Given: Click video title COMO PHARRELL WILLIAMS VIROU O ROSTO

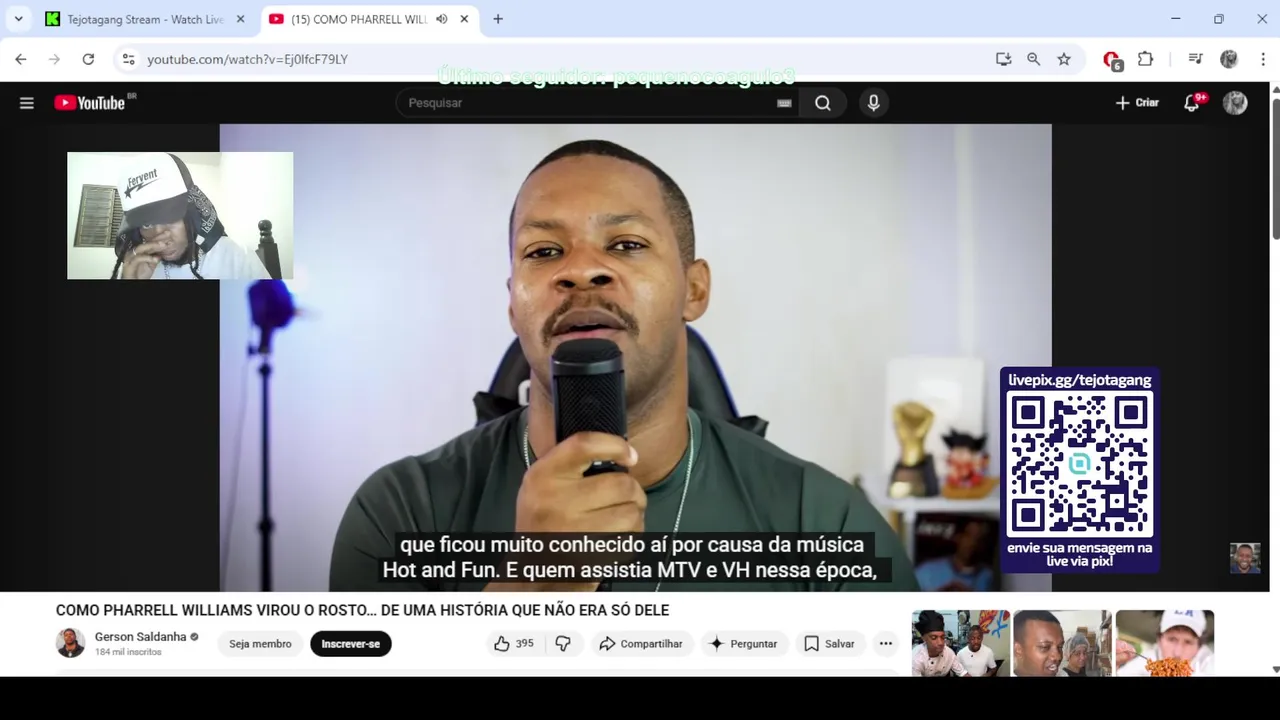Looking at the screenshot, I should point(362,610).
